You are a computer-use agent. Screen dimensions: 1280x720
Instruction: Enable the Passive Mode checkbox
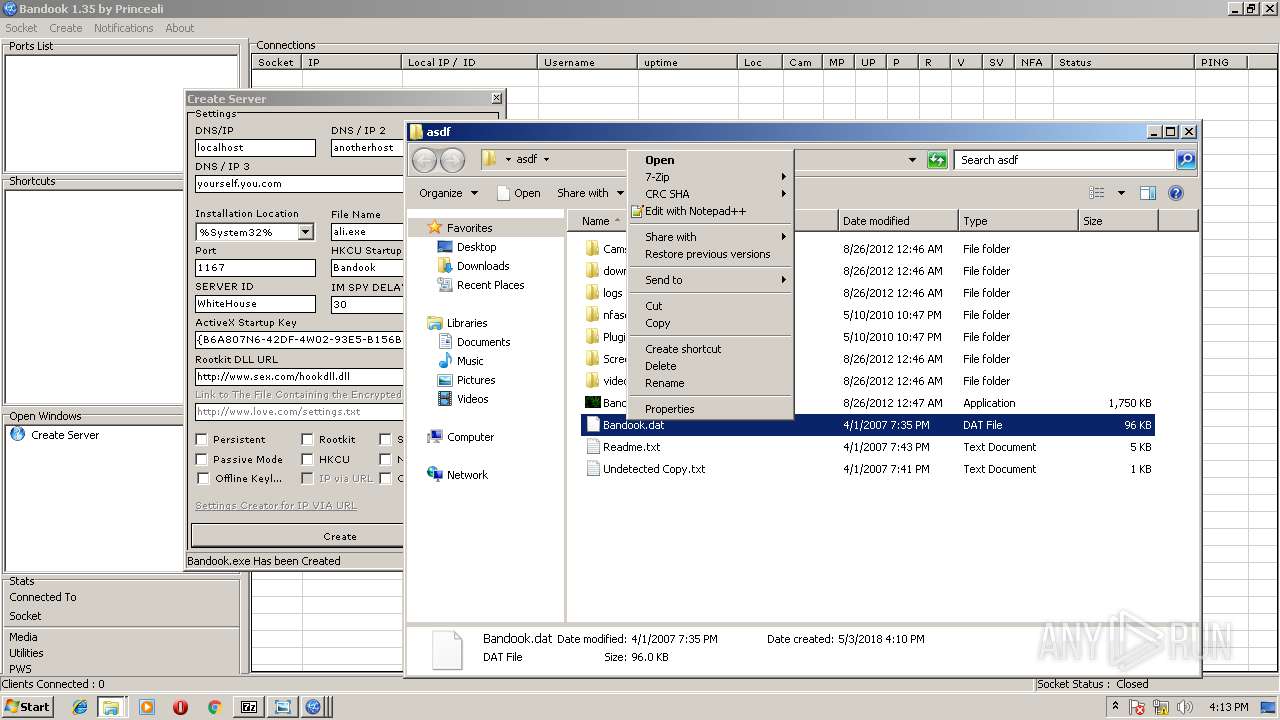coord(202,459)
